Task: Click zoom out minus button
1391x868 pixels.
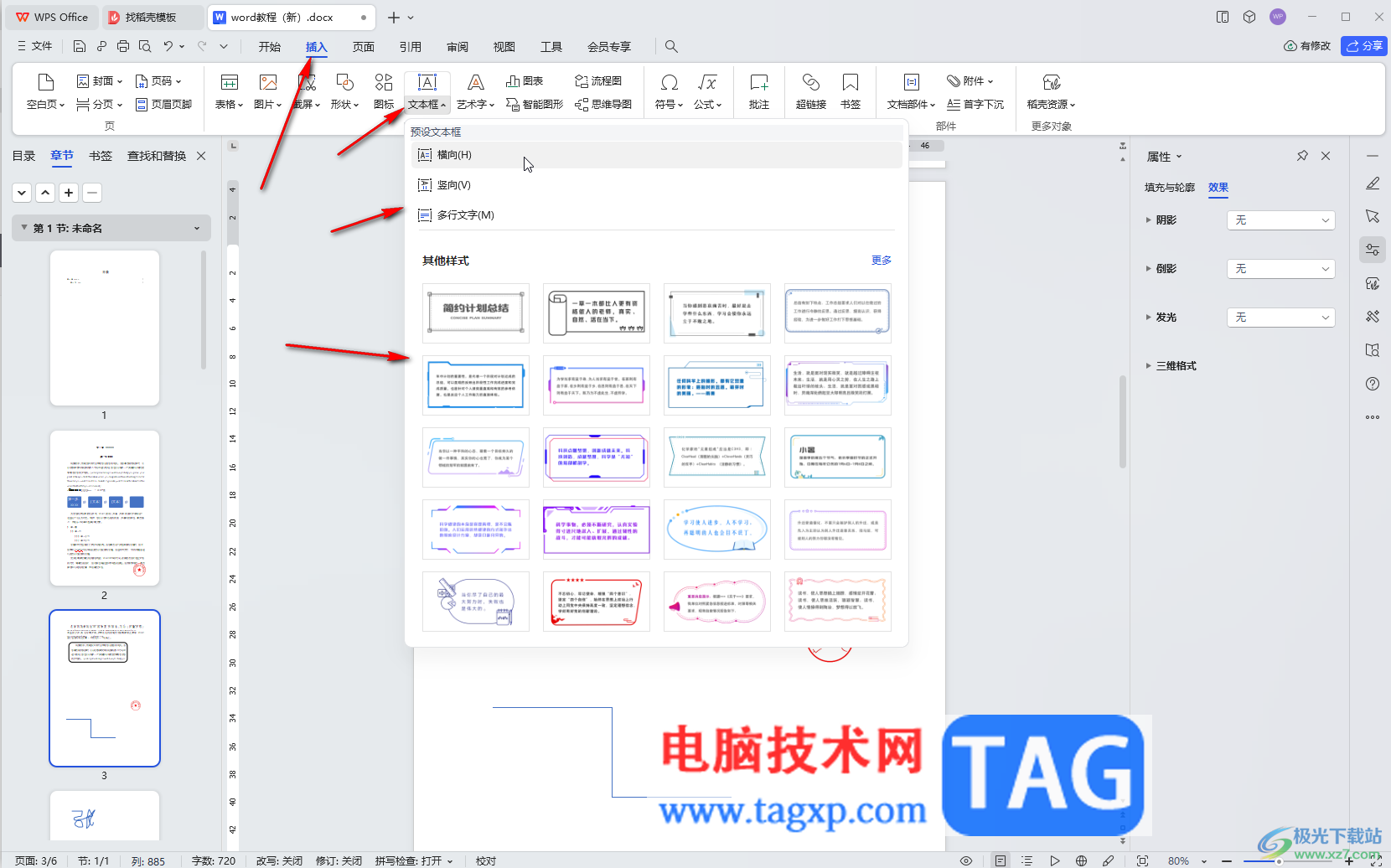Action: point(1227,861)
